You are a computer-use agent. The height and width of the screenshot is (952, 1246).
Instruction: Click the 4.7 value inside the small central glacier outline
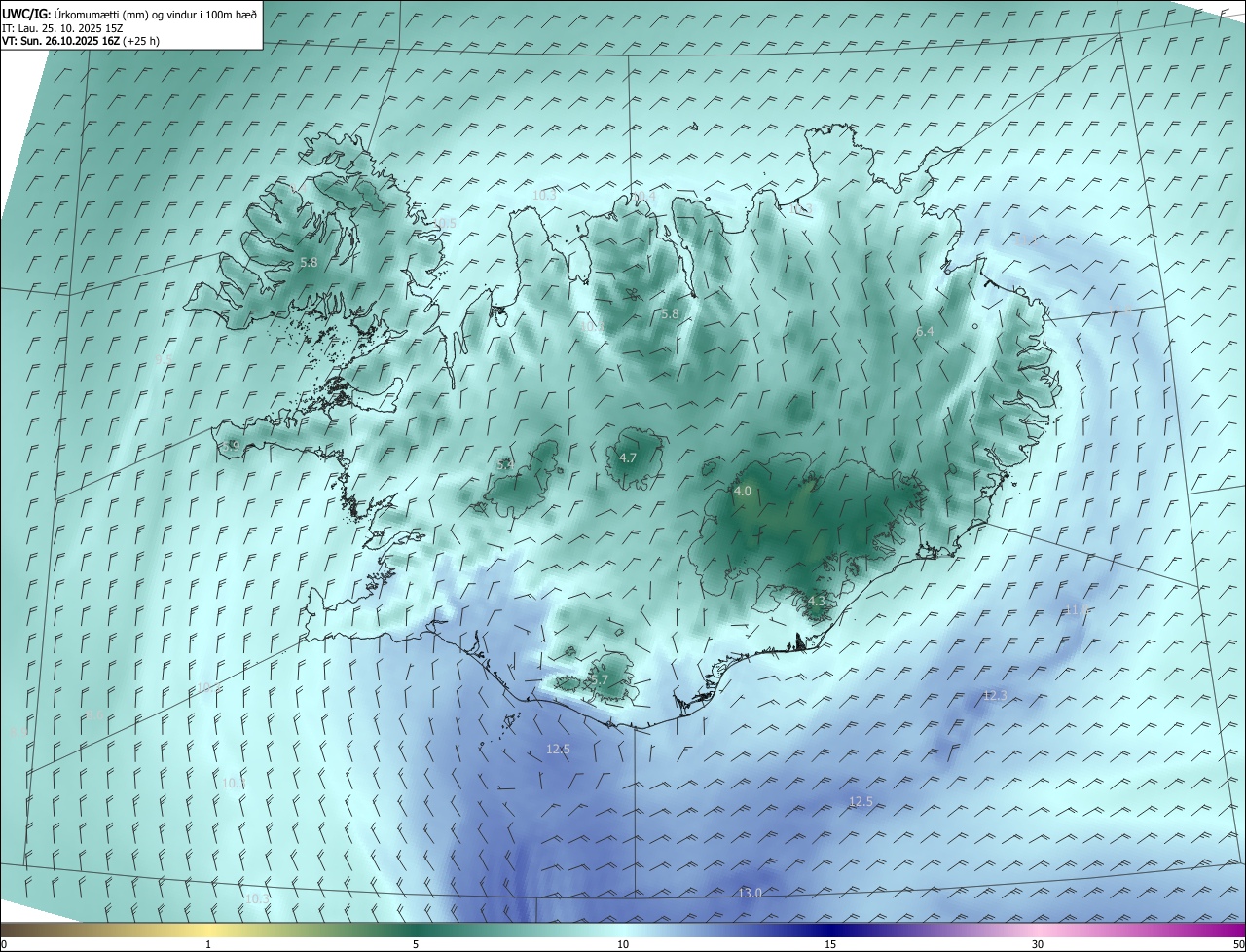628,458
